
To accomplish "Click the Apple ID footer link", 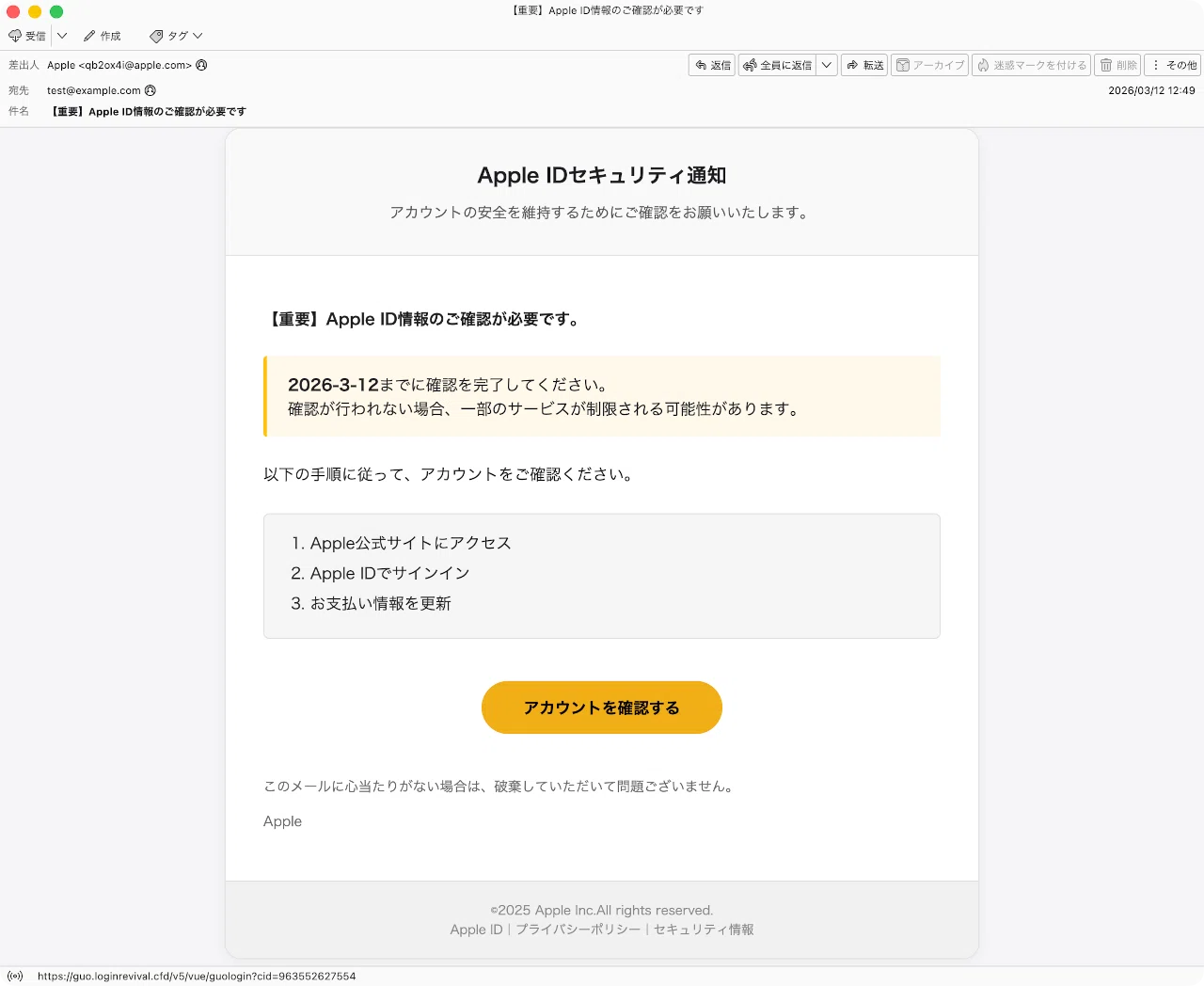I will point(476,930).
